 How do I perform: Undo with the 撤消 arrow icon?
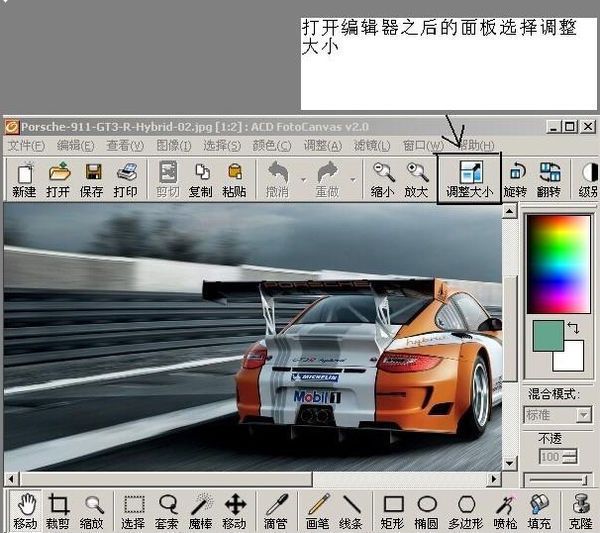click(277, 179)
